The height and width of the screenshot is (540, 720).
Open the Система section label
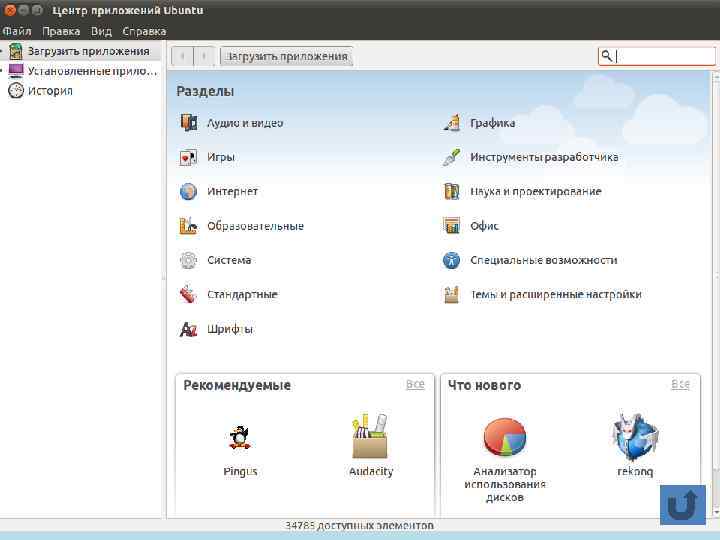[229, 260]
